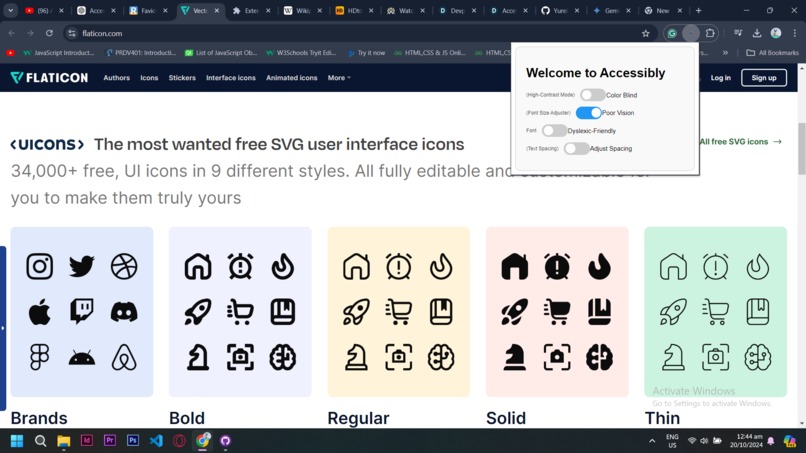
Task: Open the Chrome Extensions puzzle icon
Action: pyautogui.click(x=710, y=33)
